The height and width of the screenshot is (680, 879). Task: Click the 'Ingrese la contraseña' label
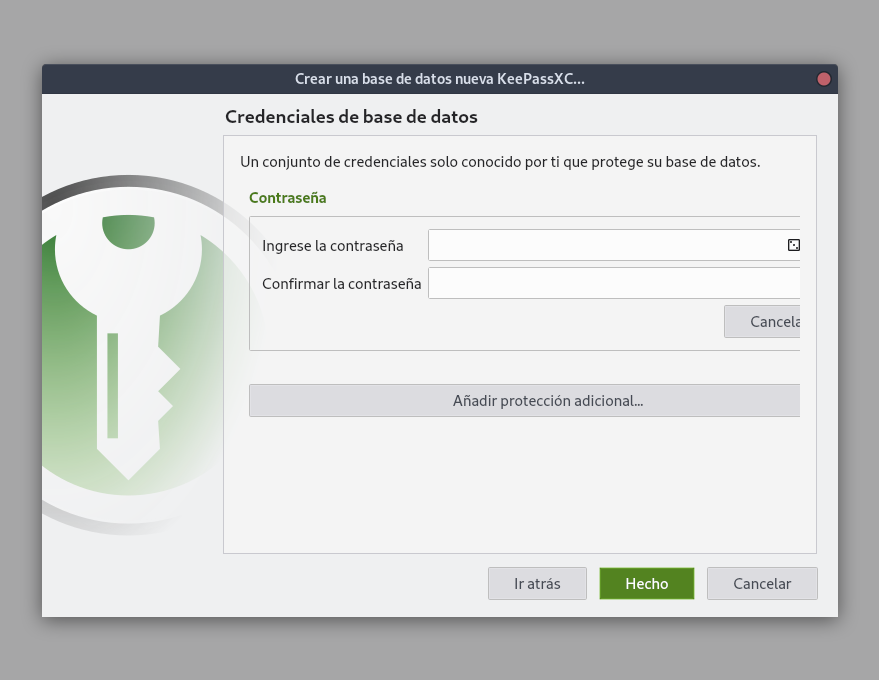click(x=333, y=245)
